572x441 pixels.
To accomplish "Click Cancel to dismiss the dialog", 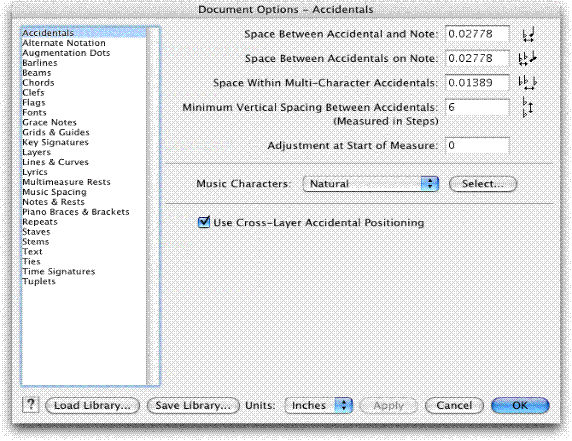I will tap(454, 405).
